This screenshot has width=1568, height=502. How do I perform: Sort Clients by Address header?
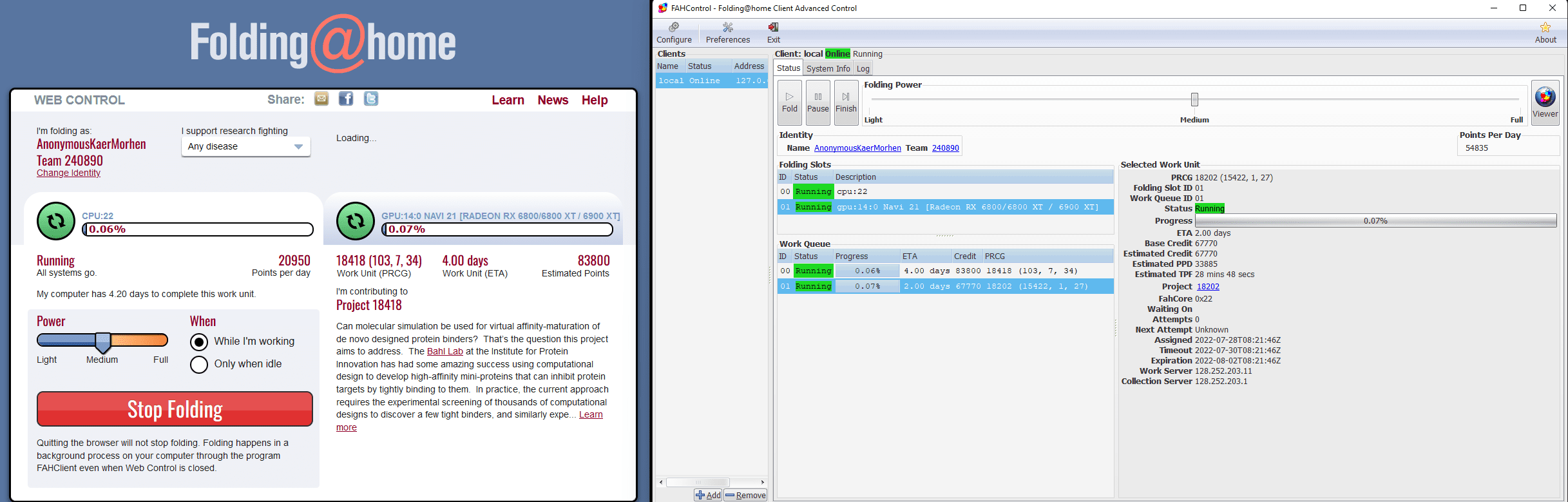749,66
